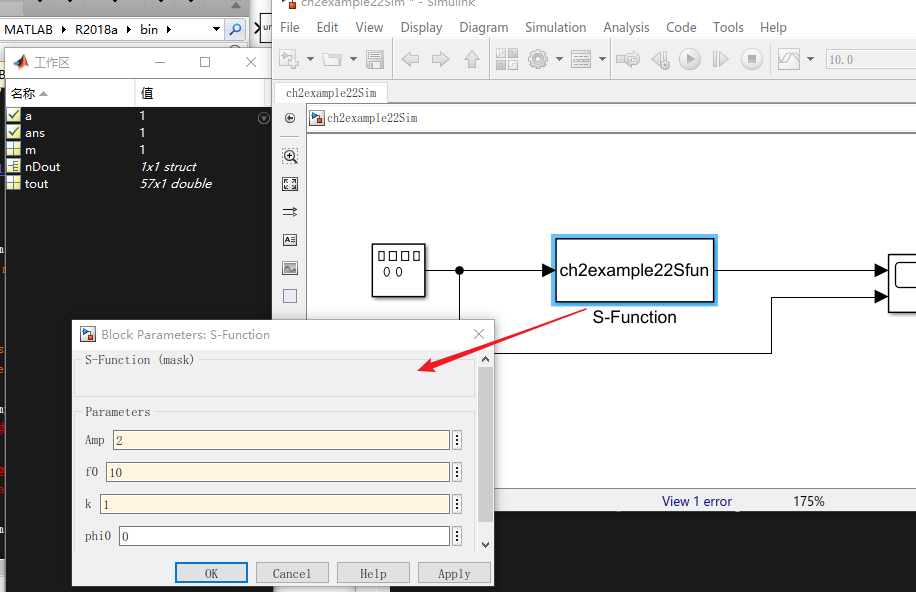Viewport: 916px width, 592px height.
Task: Click the dialog scrollbar up arrow
Action: pyautogui.click(x=485, y=359)
